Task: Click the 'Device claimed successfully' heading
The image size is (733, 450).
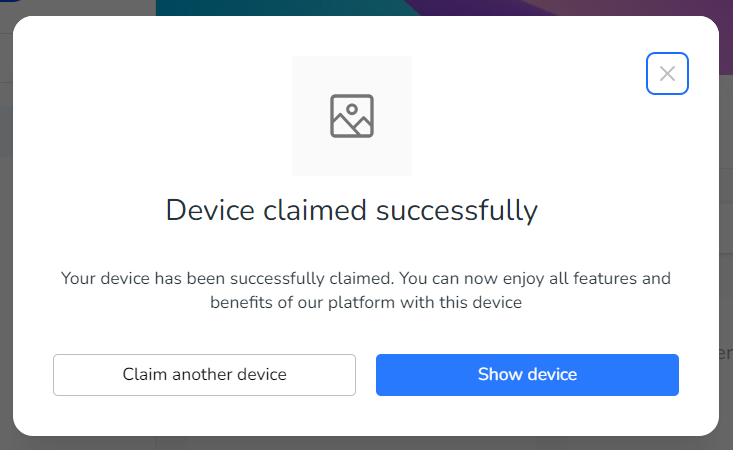Action: pos(352,210)
